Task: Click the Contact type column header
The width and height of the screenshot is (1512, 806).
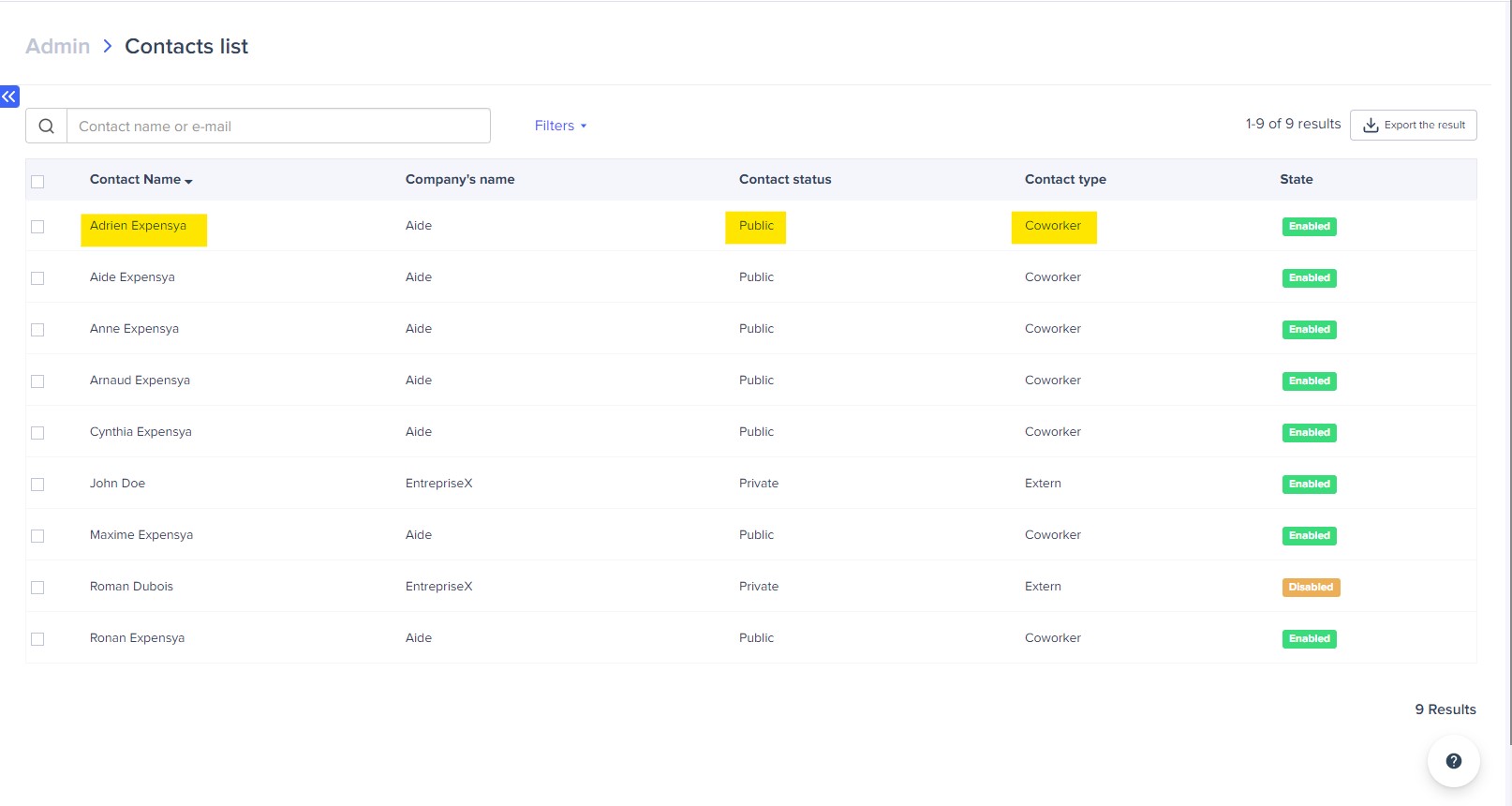Action: pos(1064,180)
